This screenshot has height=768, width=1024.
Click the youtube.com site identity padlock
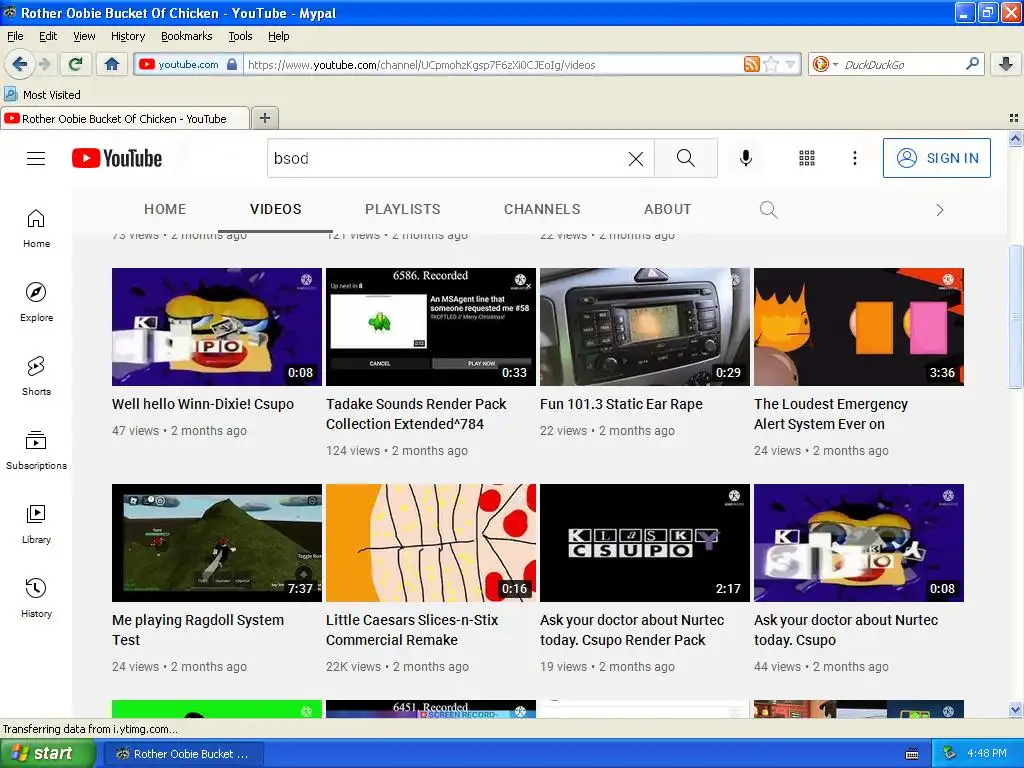232,64
